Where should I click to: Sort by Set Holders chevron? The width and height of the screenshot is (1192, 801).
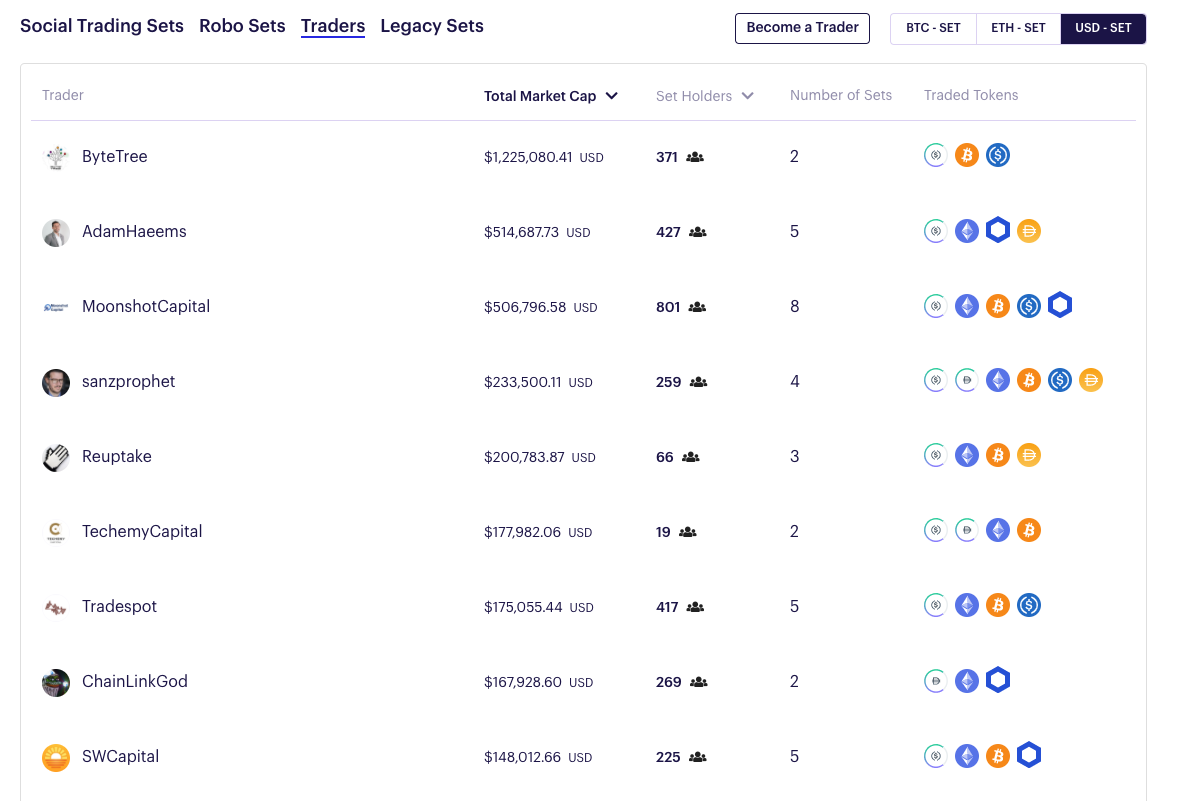coord(747,96)
